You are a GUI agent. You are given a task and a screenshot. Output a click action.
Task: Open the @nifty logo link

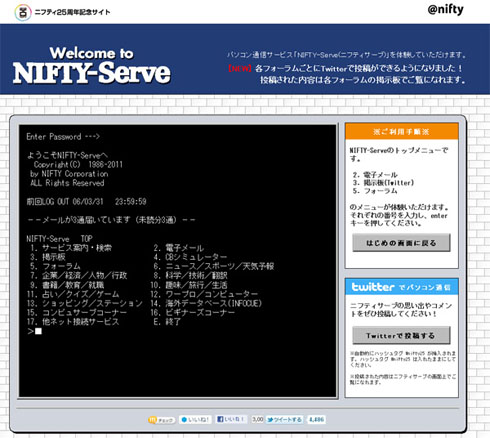coord(445,10)
